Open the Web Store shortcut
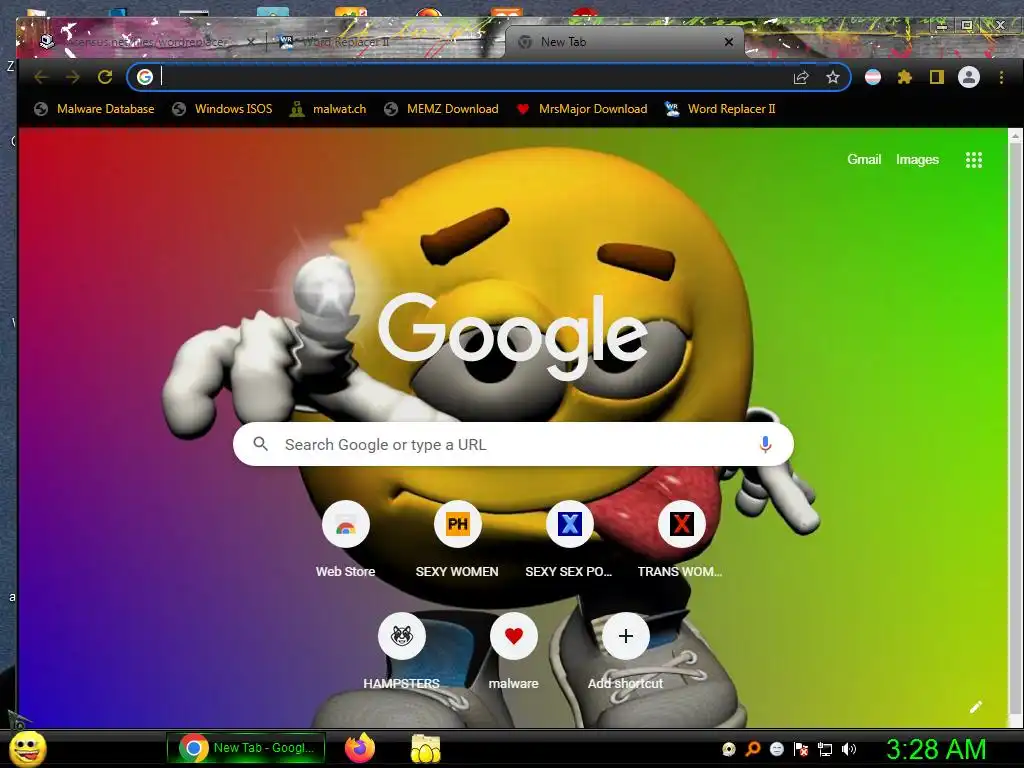Image resolution: width=1024 pixels, height=768 pixels. pyautogui.click(x=345, y=540)
